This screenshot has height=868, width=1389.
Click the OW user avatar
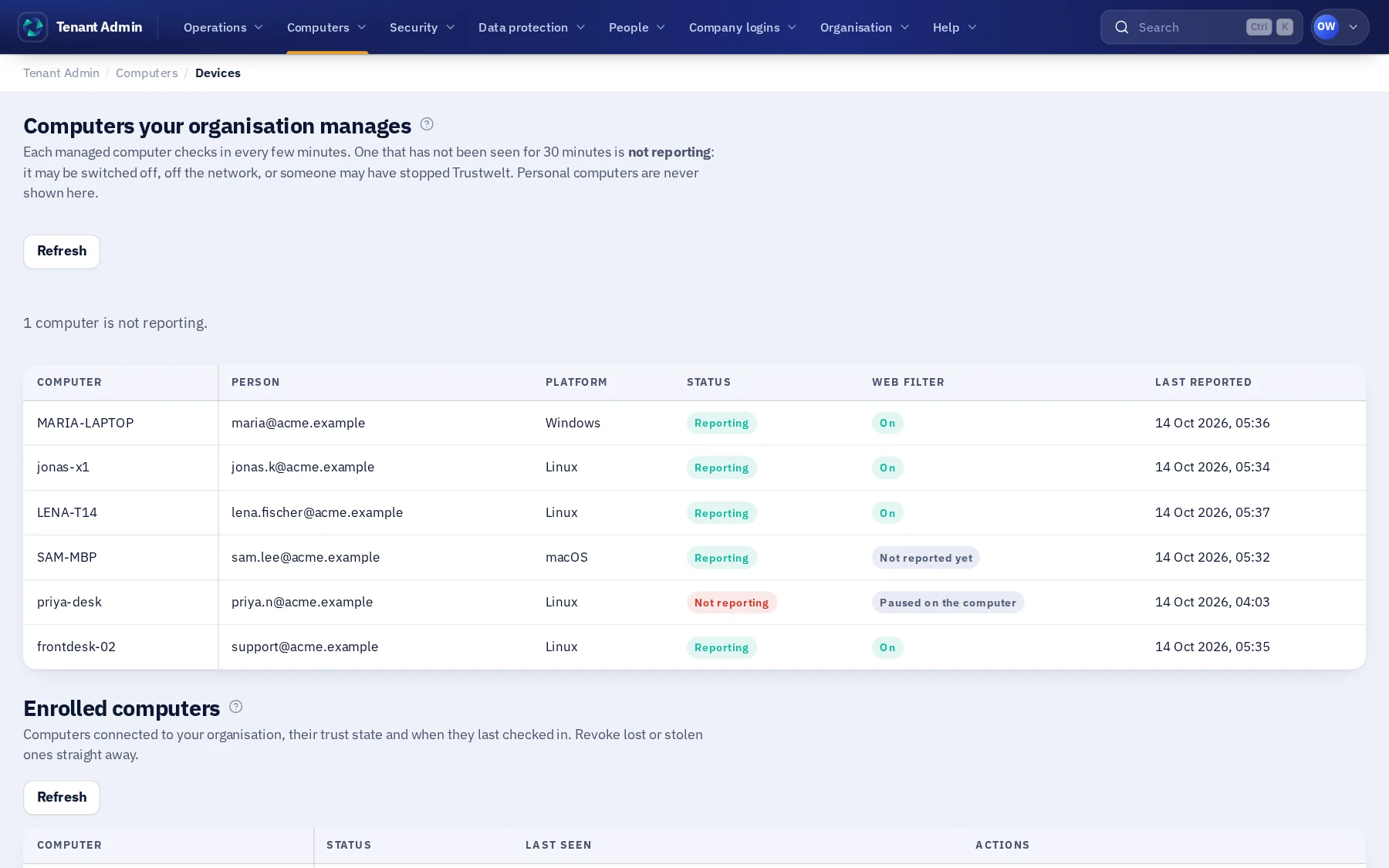click(1326, 27)
